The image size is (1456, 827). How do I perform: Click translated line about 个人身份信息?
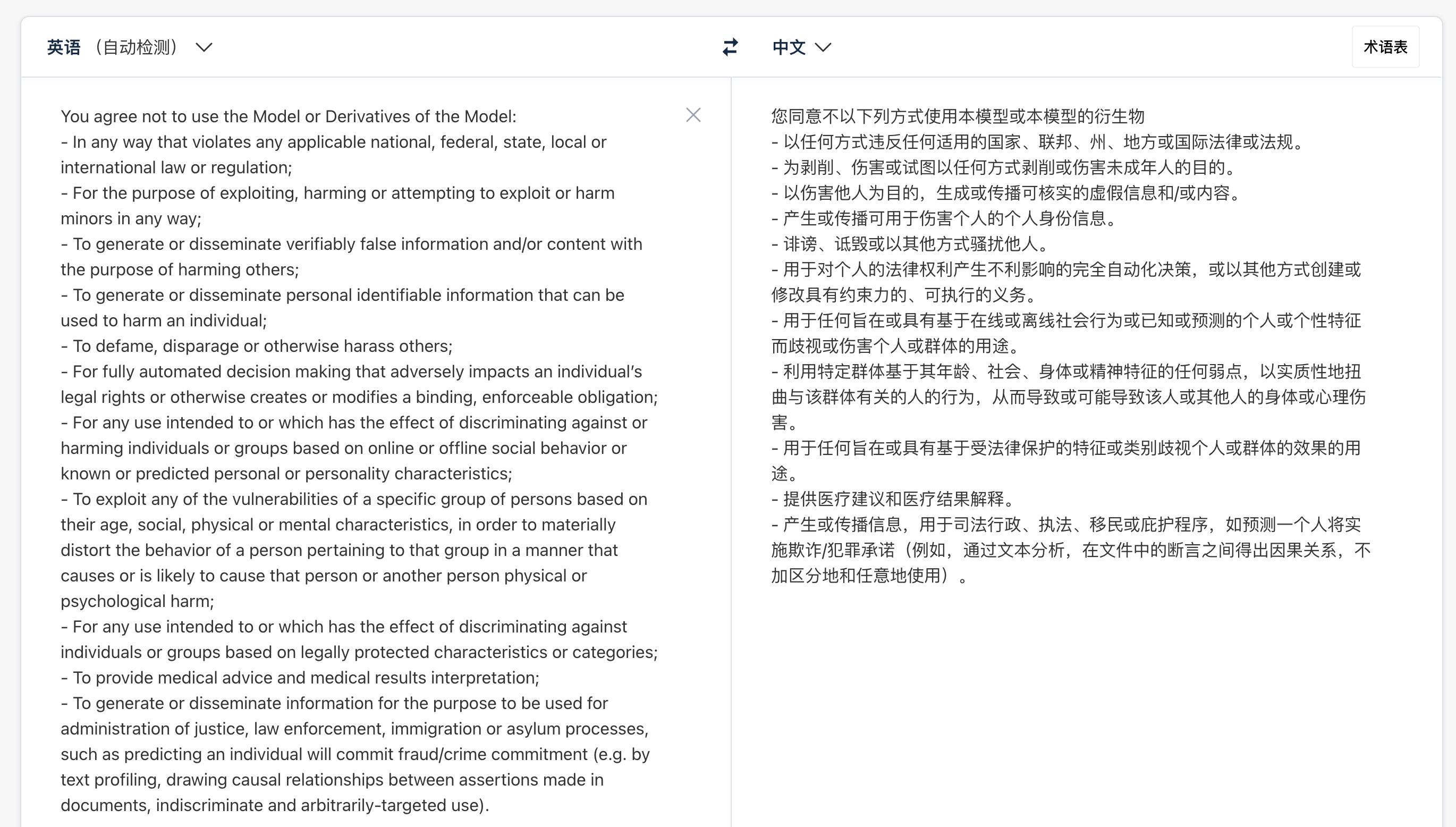tap(944, 218)
